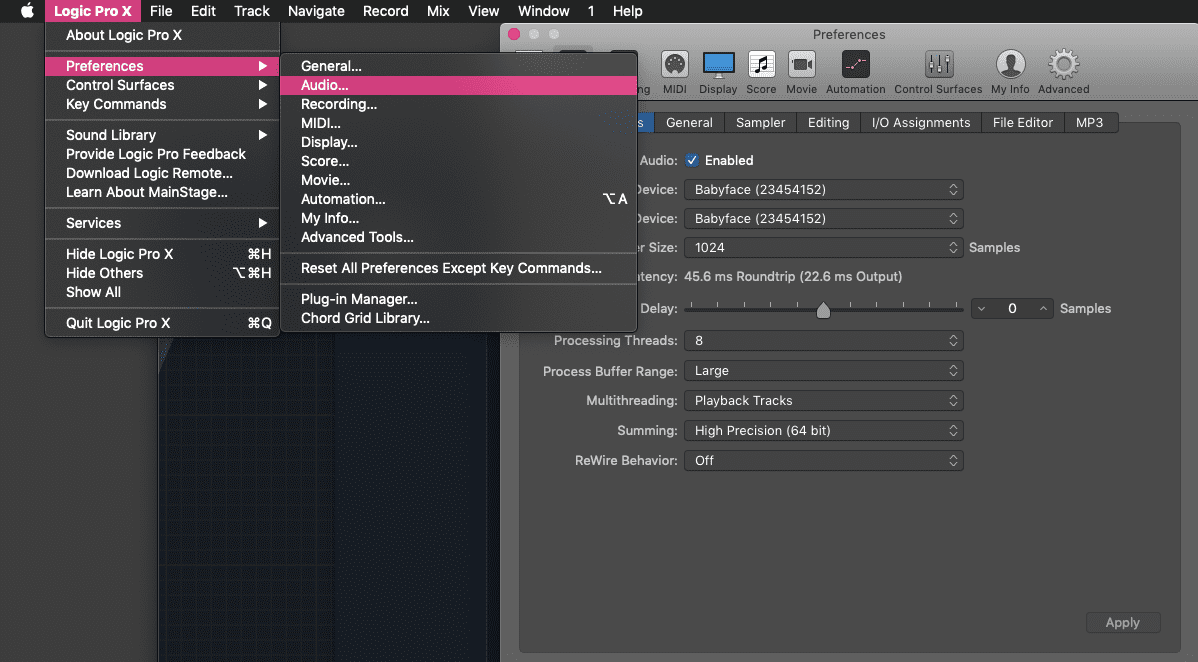Open Control Surfaces faders icon

938,73
